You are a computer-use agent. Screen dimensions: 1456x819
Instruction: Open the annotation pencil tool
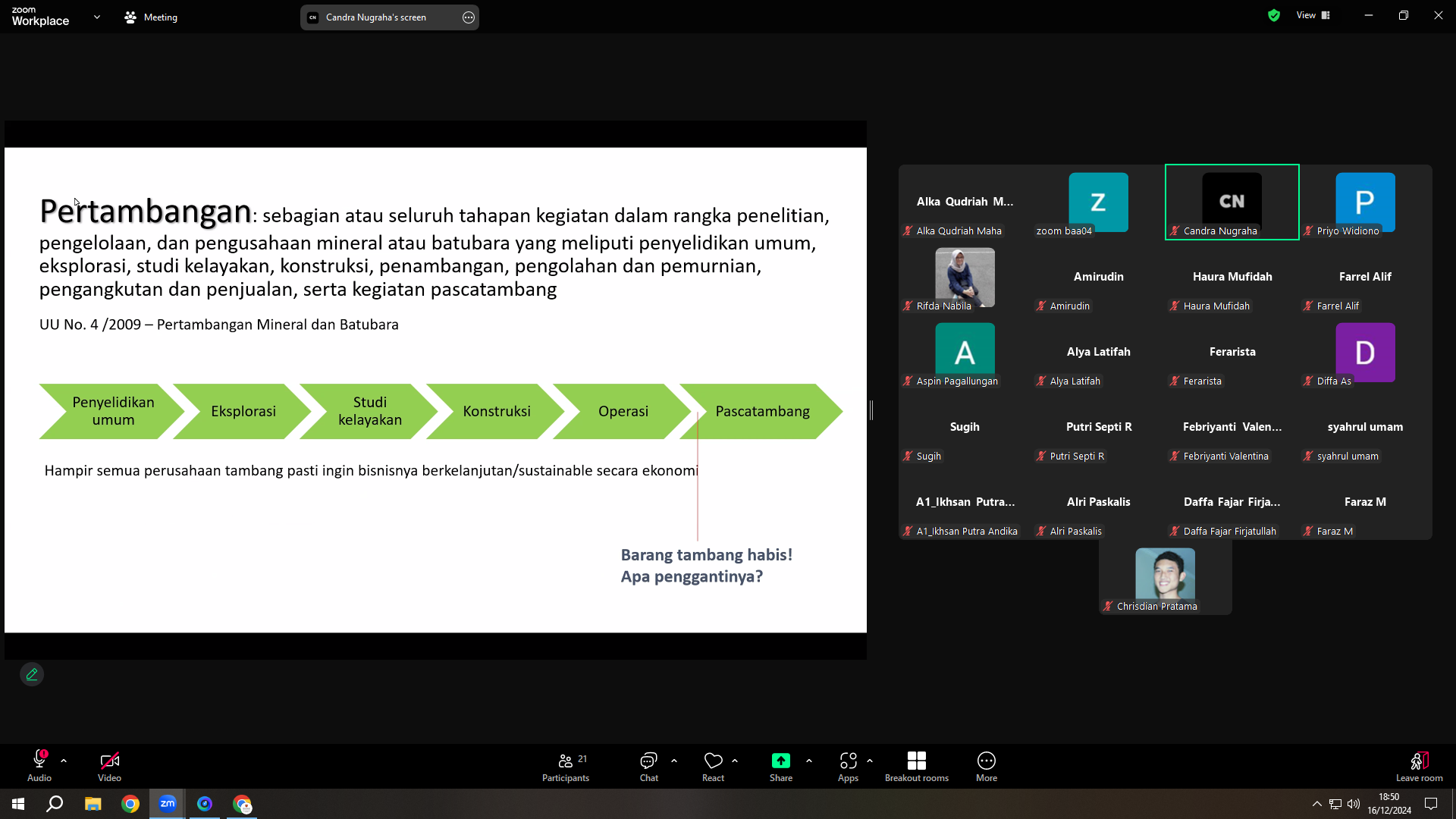coord(32,674)
